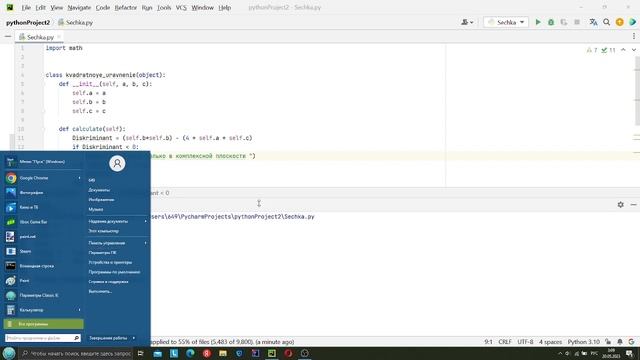Viewport: 640px width, 360px height.
Task: Run the Sechka configuration with green play
Action: 538,22
